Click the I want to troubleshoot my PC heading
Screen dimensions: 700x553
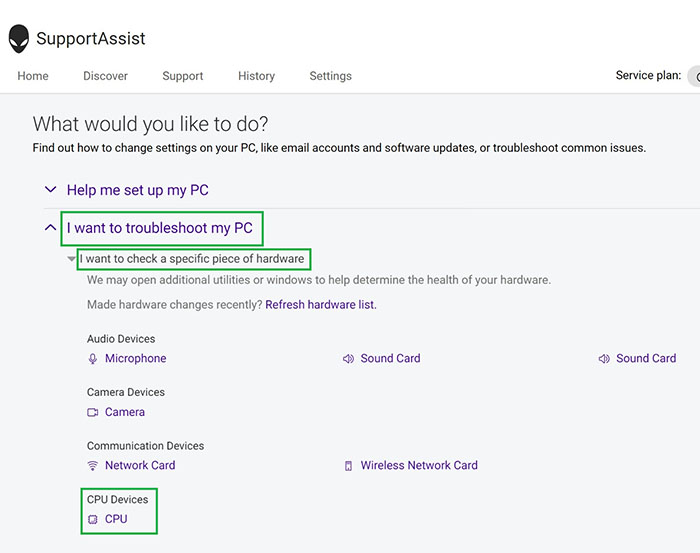point(159,228)
